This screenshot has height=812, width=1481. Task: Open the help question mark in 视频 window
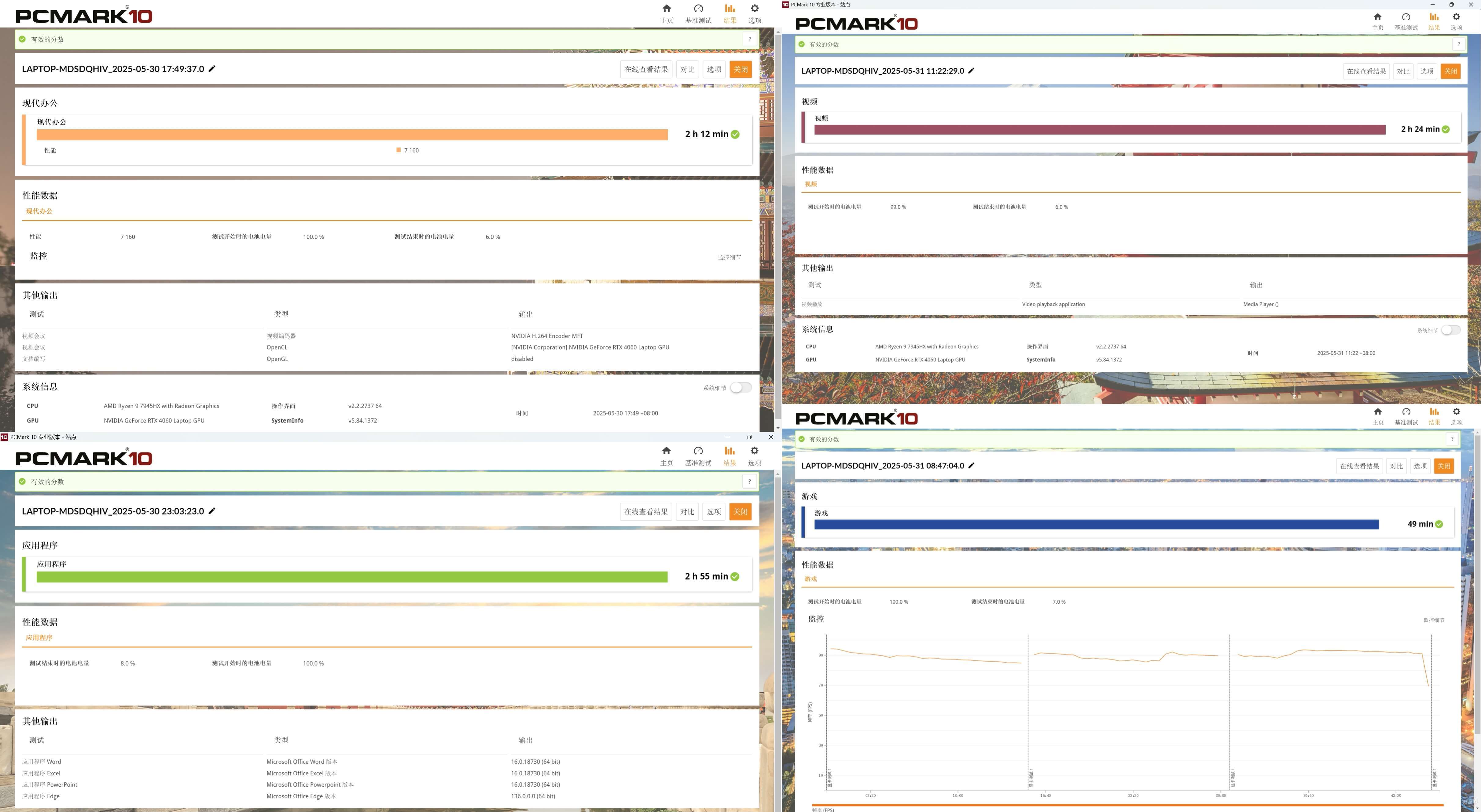pyautogui.click(x=1459, y=44)
